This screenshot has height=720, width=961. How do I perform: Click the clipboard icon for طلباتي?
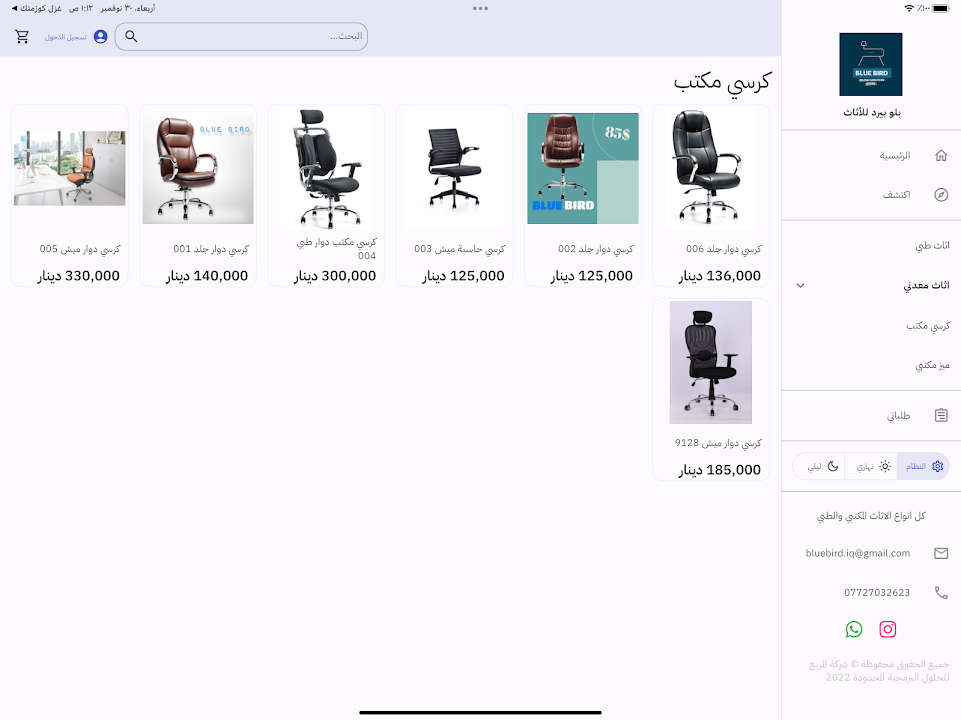coord(940,415)
